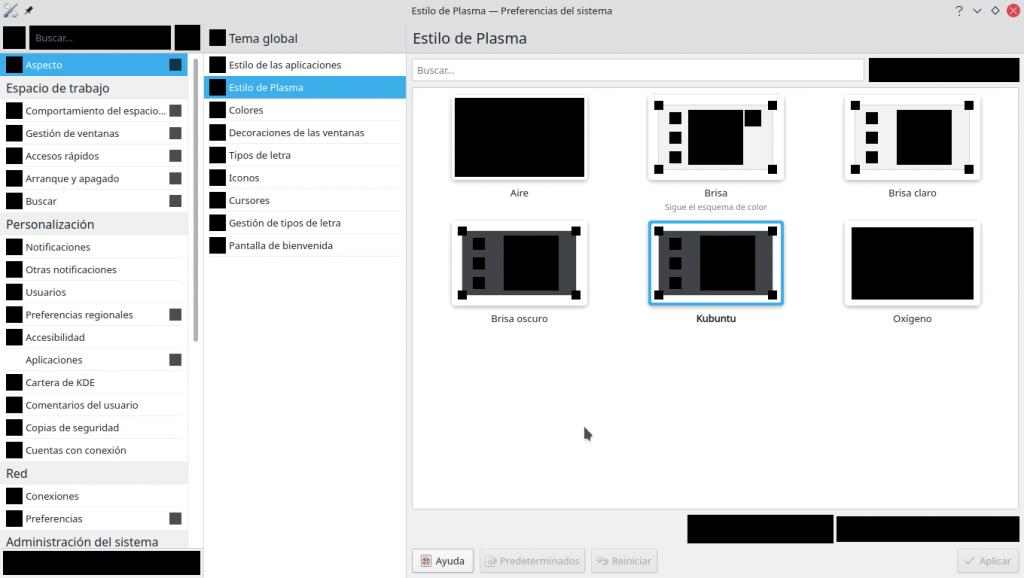Screen dimensions: 1024x578
Task: Choose the Oxígeno Plasma style thumbnail
Action: tap(912, 264)
